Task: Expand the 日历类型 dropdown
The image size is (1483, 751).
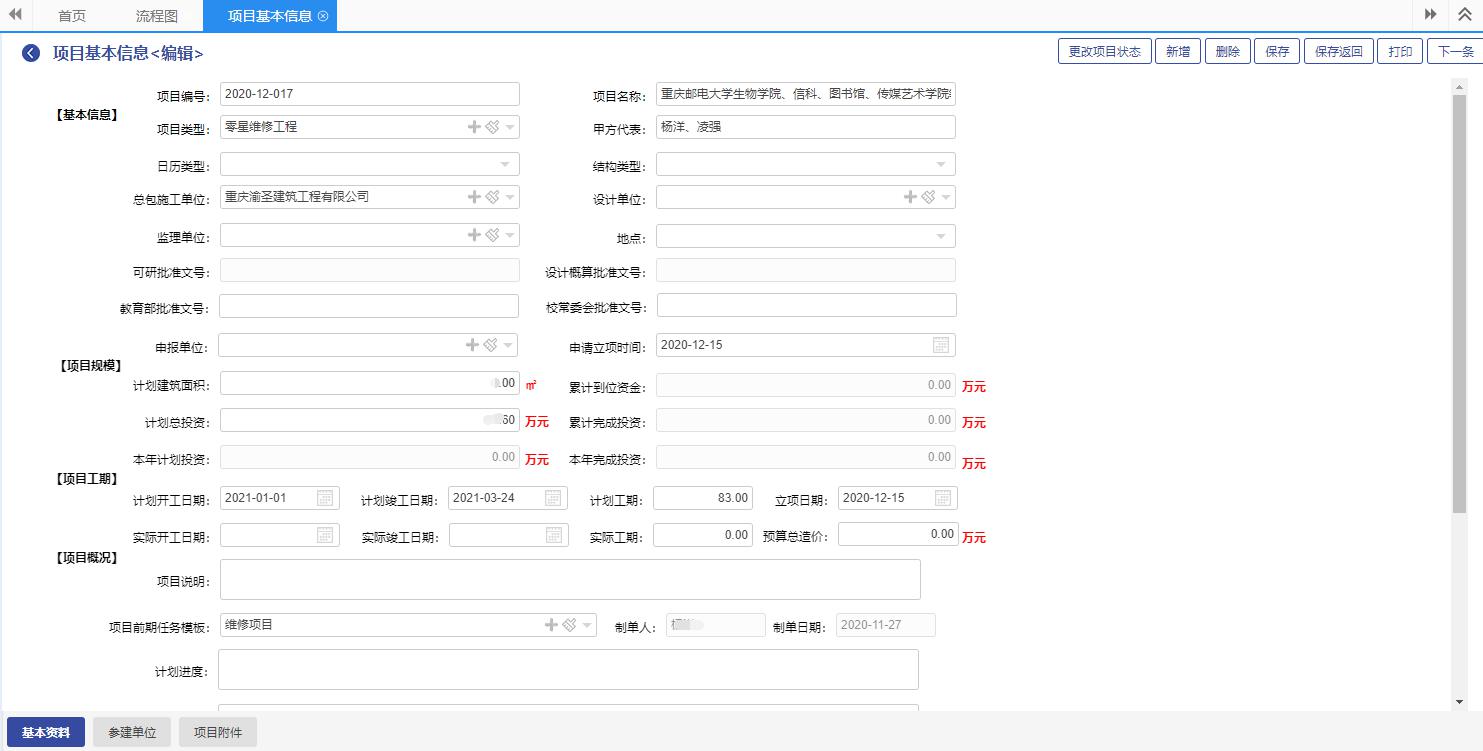Action: [505, 164]
